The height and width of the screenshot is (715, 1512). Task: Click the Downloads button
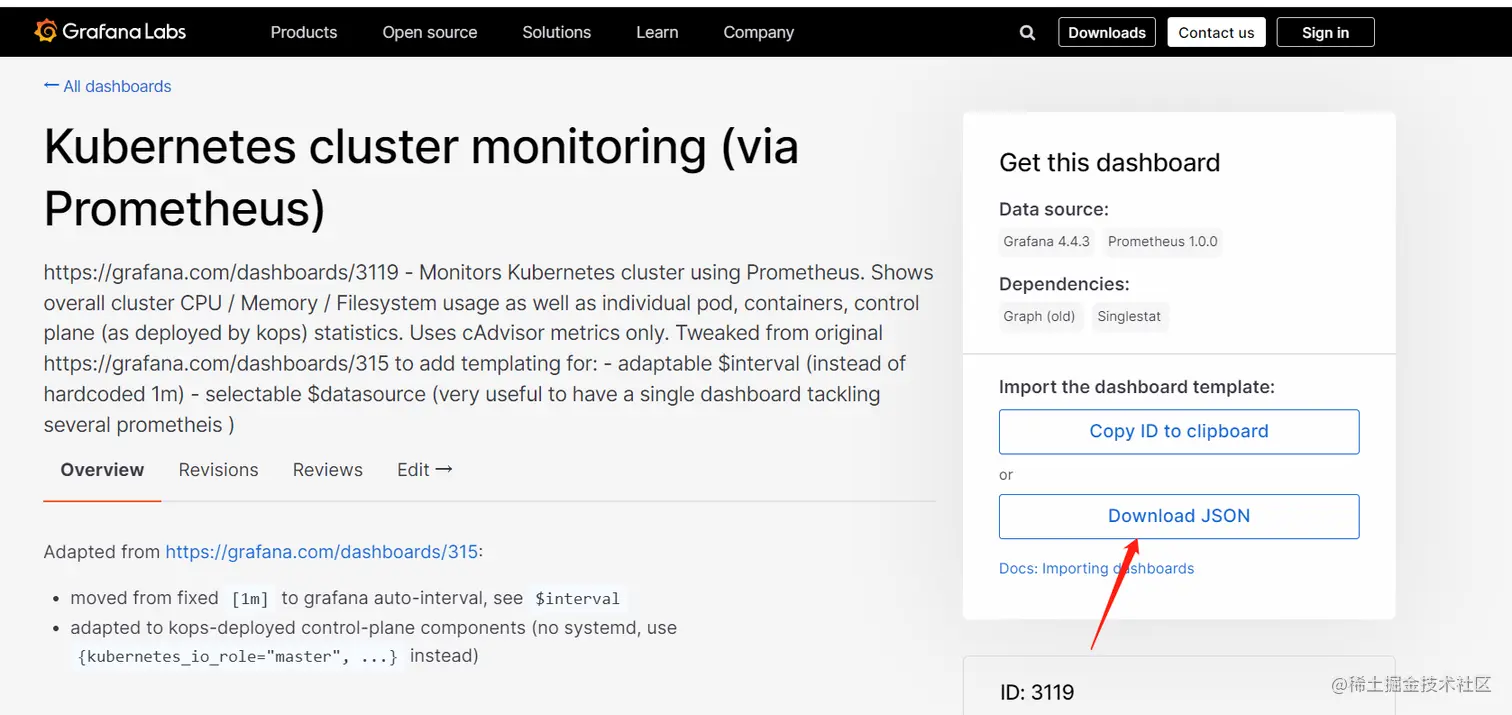click(1107, 33)
